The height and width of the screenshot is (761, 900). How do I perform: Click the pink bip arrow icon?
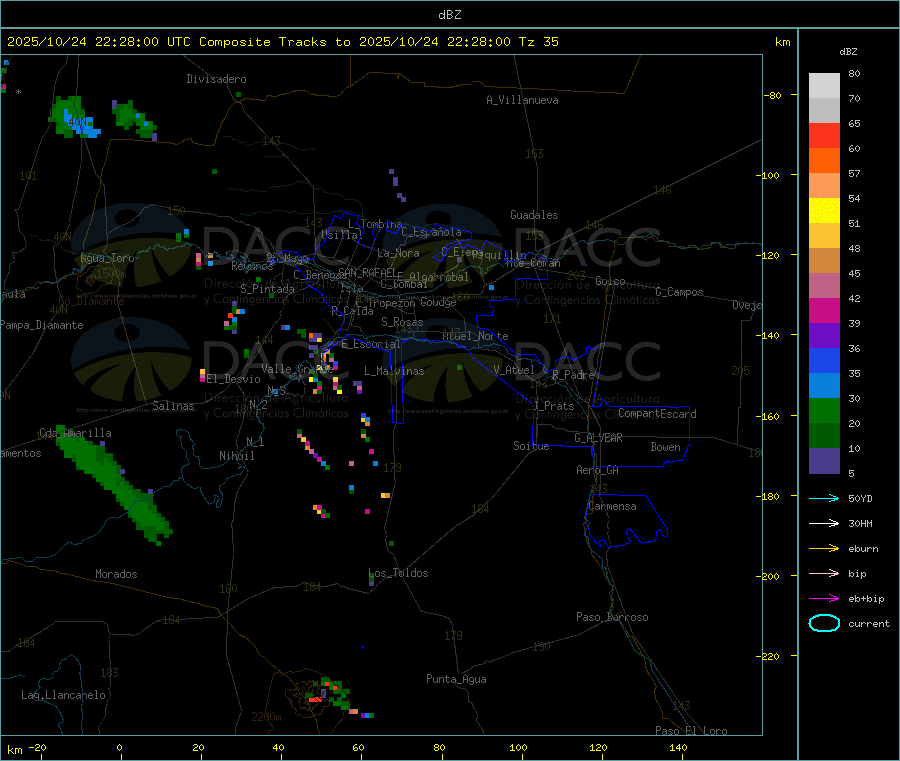tap(824, 573)
